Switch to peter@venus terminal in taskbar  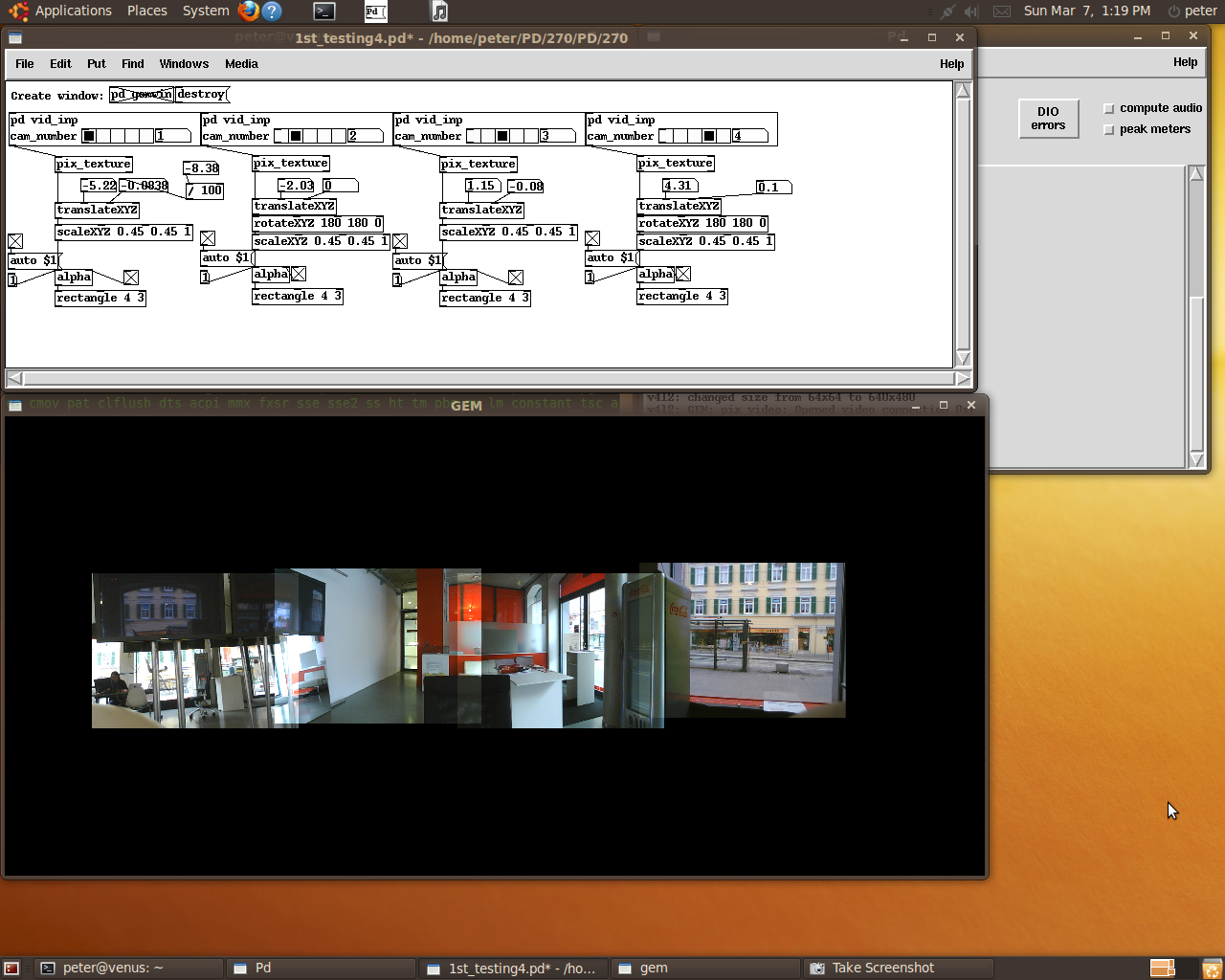128,969
